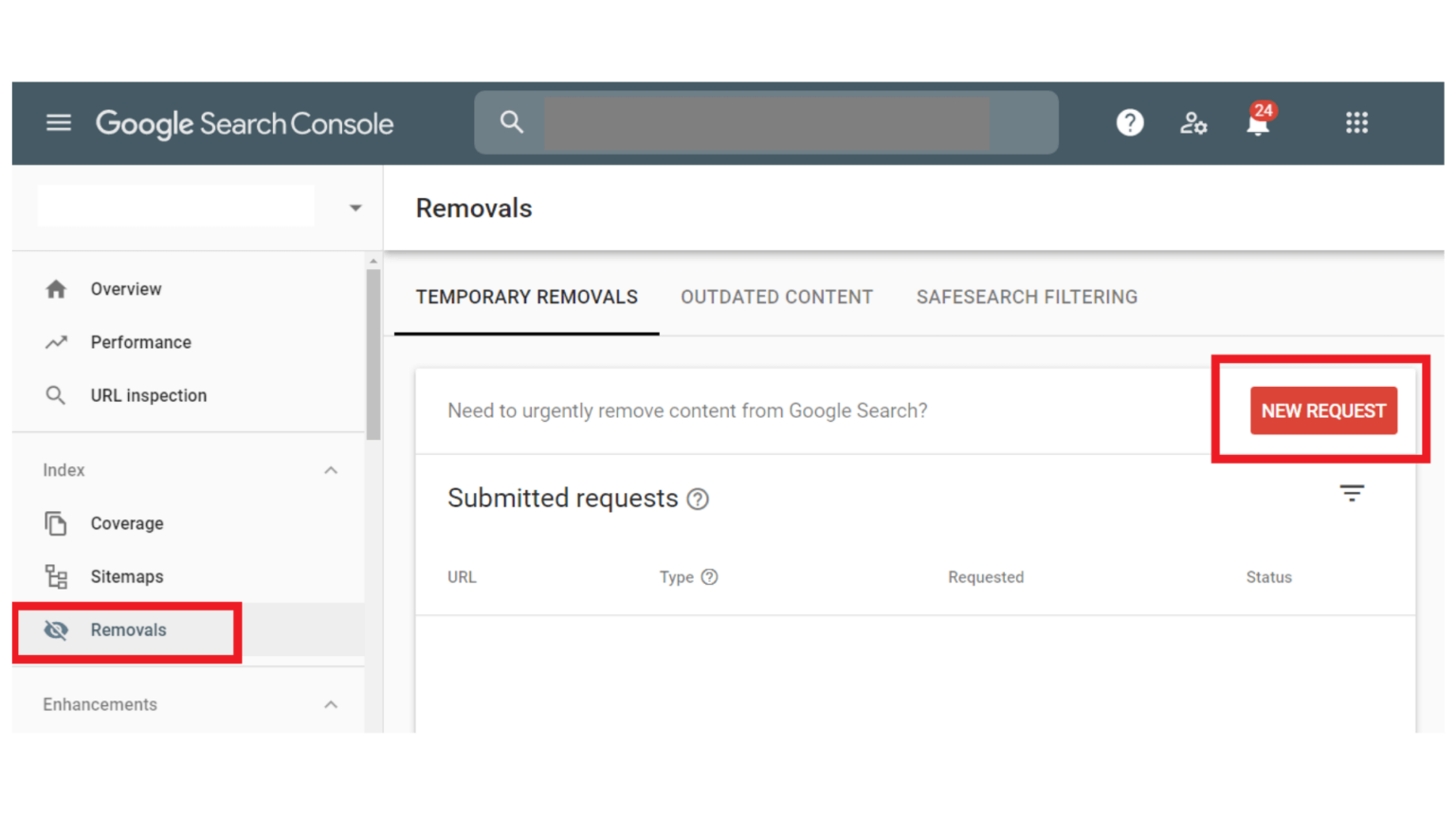1456x819 pixels.
Task: Click the Removals eye-slash icon
Action: click(x=56, y=629)
